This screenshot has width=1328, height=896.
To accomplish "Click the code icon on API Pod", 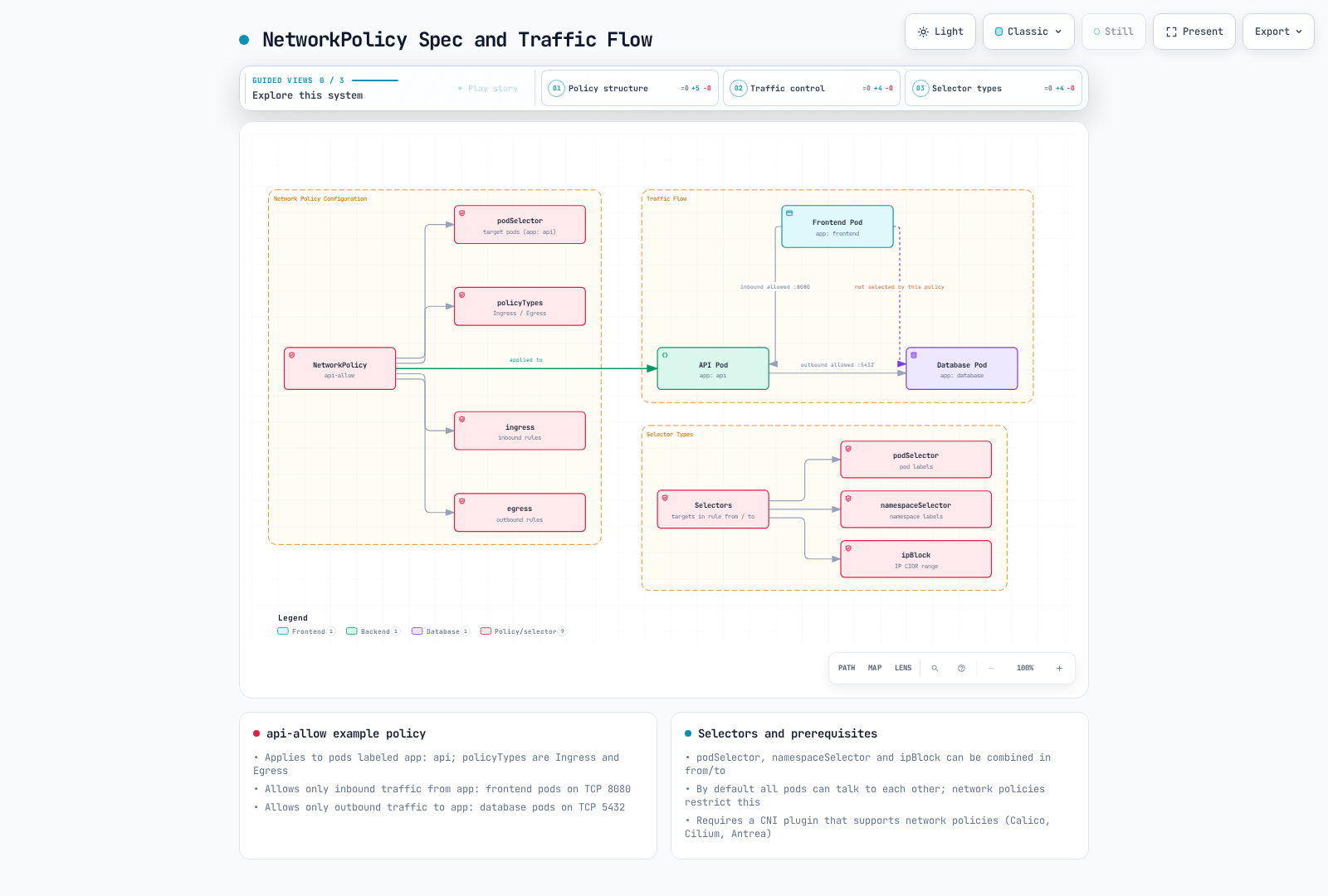I will [665, 355].
